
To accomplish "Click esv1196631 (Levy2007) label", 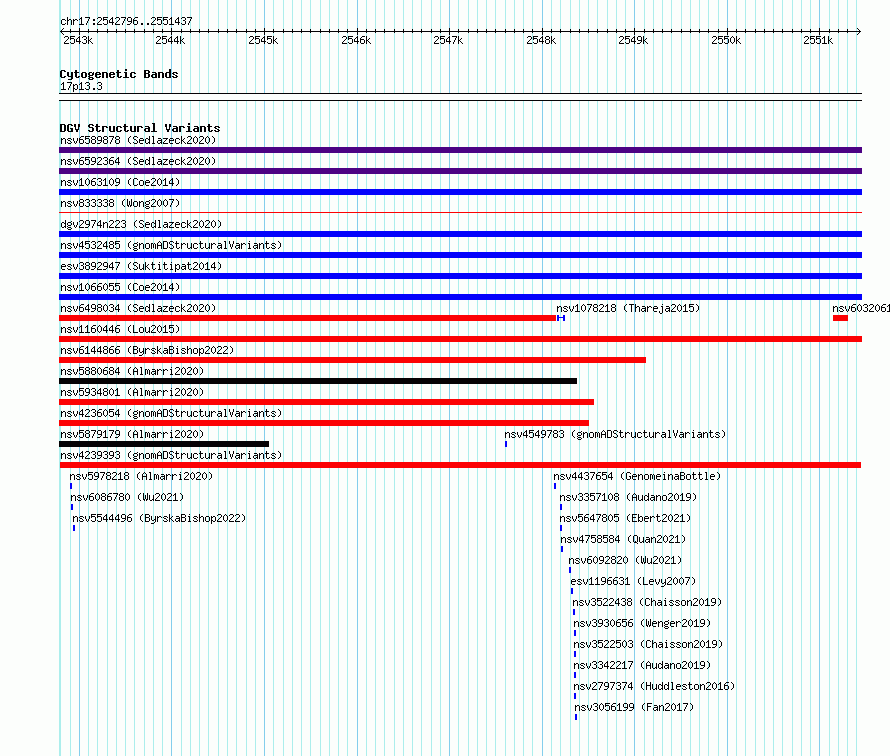I will 633,581.
